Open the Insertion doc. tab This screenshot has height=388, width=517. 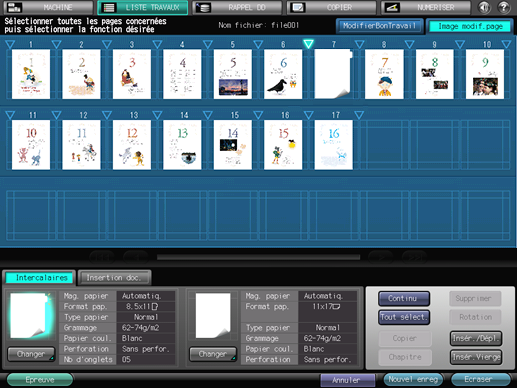click(x=114, y=278)
